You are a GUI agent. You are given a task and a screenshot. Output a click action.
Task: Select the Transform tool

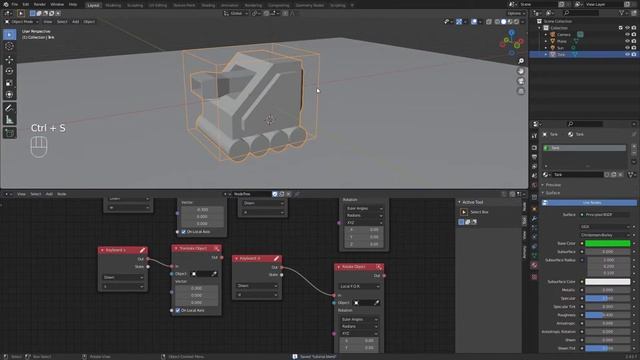[9, 95]
